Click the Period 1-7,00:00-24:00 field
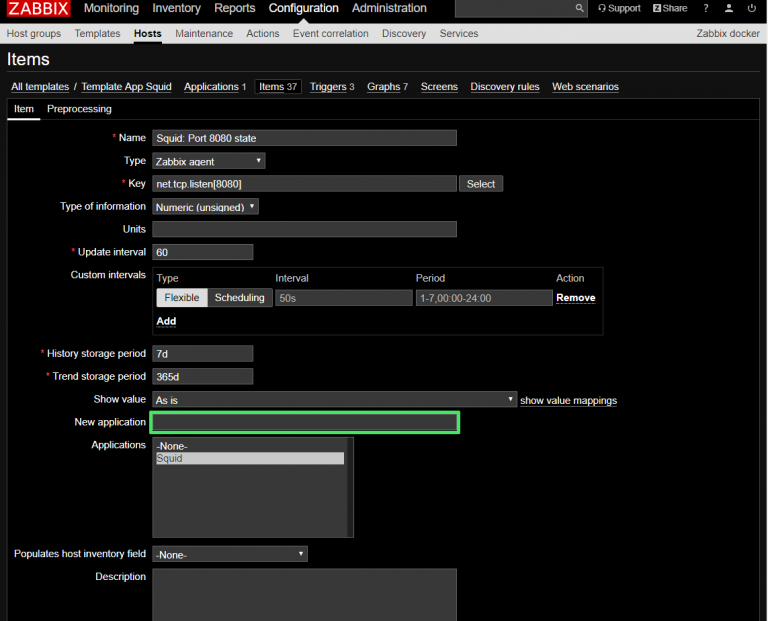The image size is (768, 621). (484, 298)
